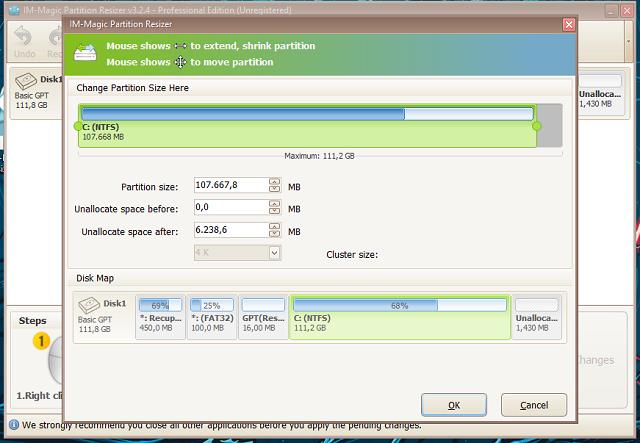Select the C: (NTFS) 111,2 GB partition in Disk Map
The image size is (640, 443).
click(400, 317)
